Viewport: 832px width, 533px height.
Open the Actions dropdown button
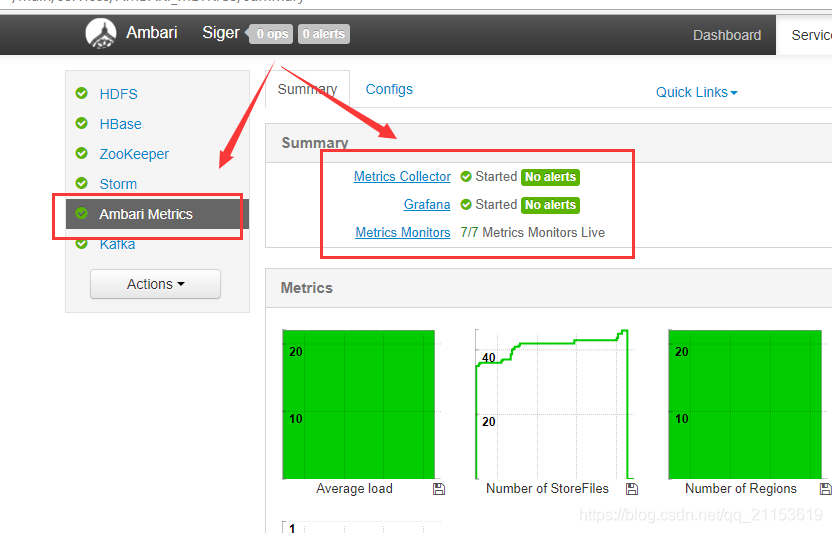click(155, 284)
